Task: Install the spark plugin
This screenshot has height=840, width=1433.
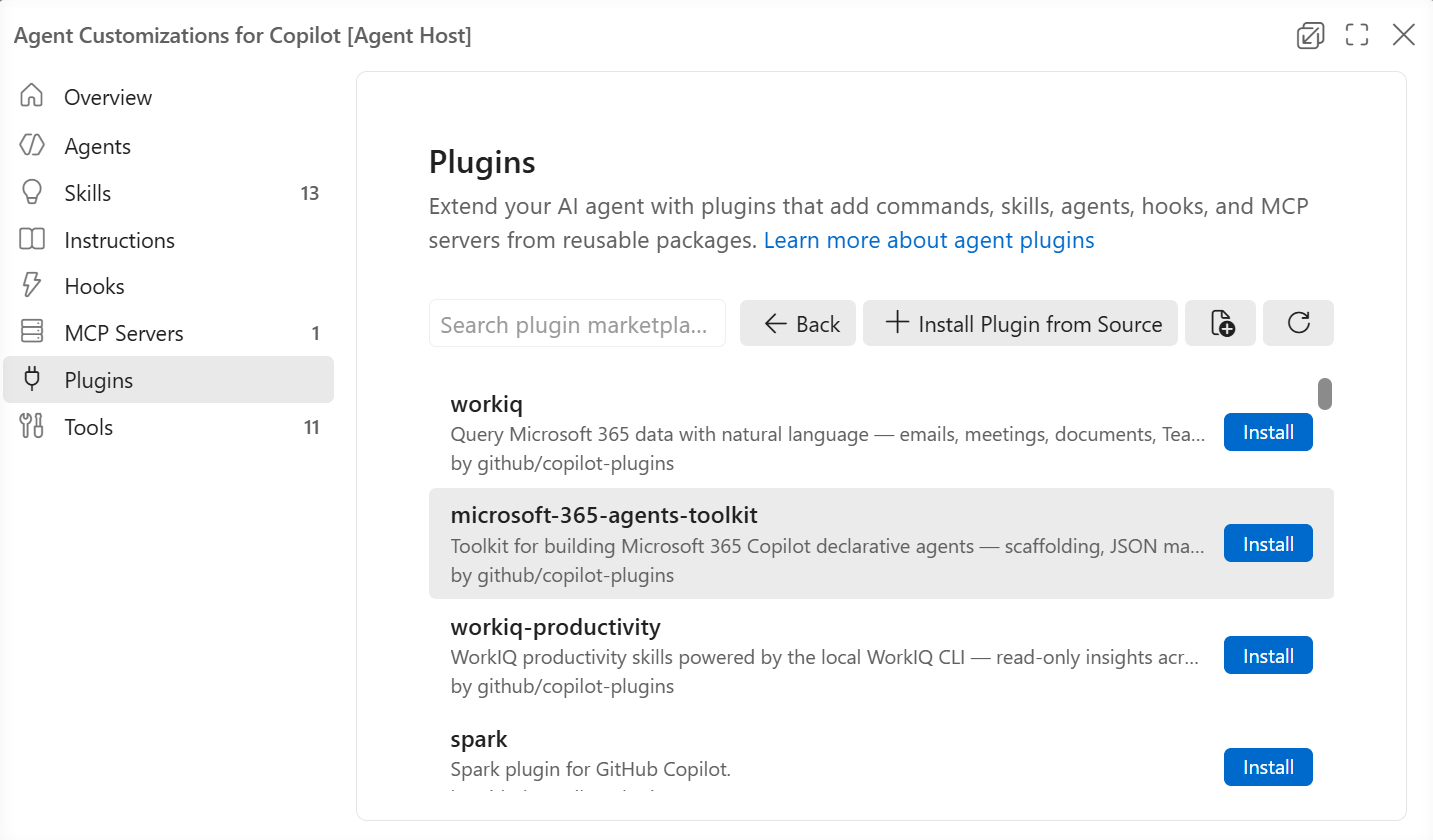Action: tap(1268, 767)
